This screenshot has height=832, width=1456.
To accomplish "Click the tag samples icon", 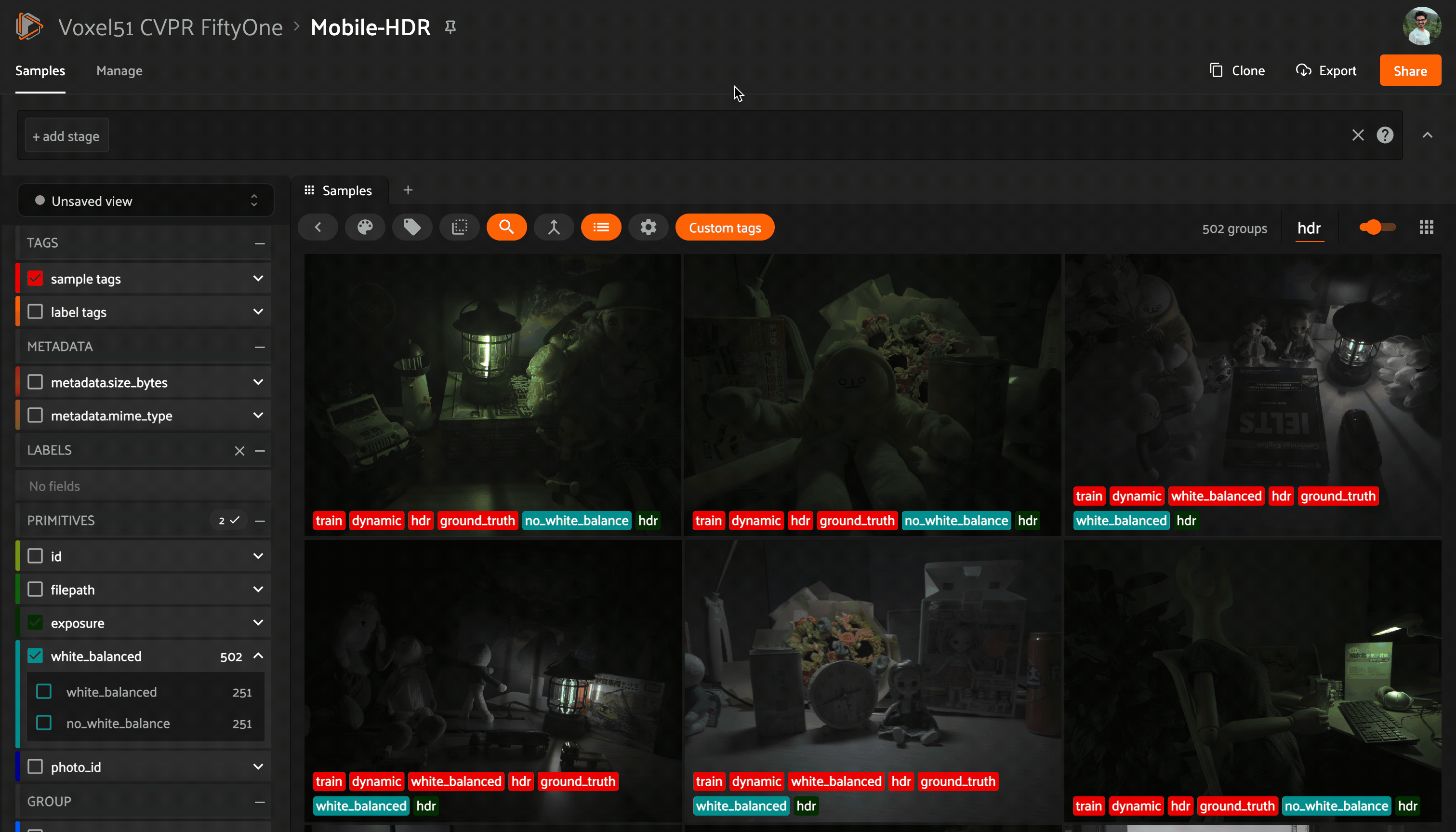I will 412,228.
